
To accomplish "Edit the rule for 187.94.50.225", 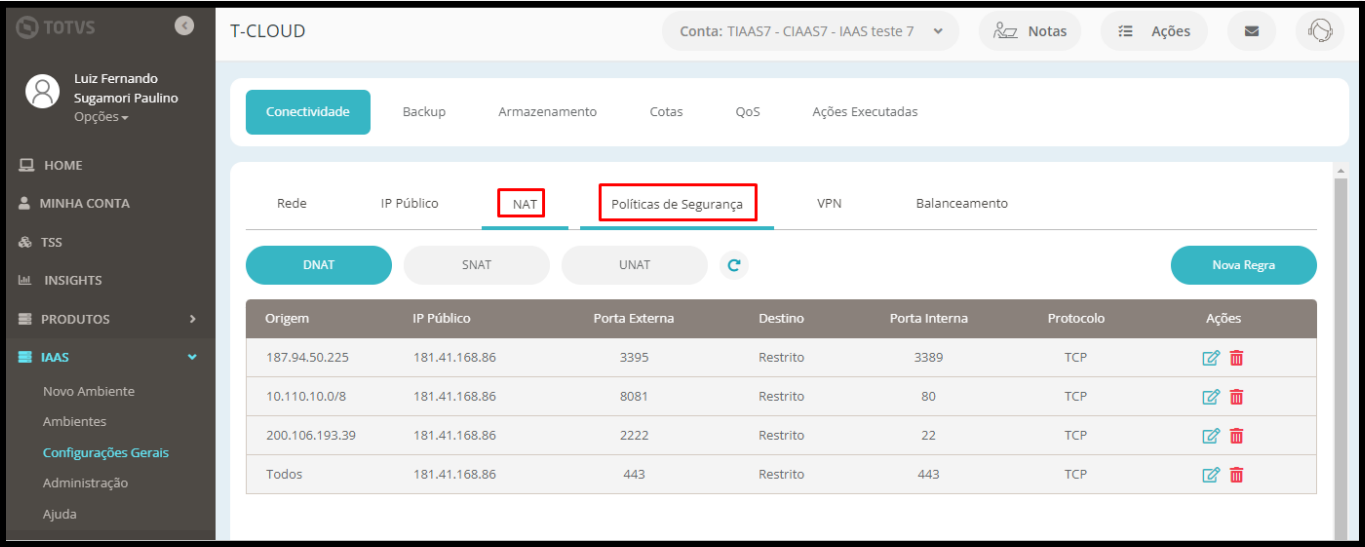I will [1210, 358].
